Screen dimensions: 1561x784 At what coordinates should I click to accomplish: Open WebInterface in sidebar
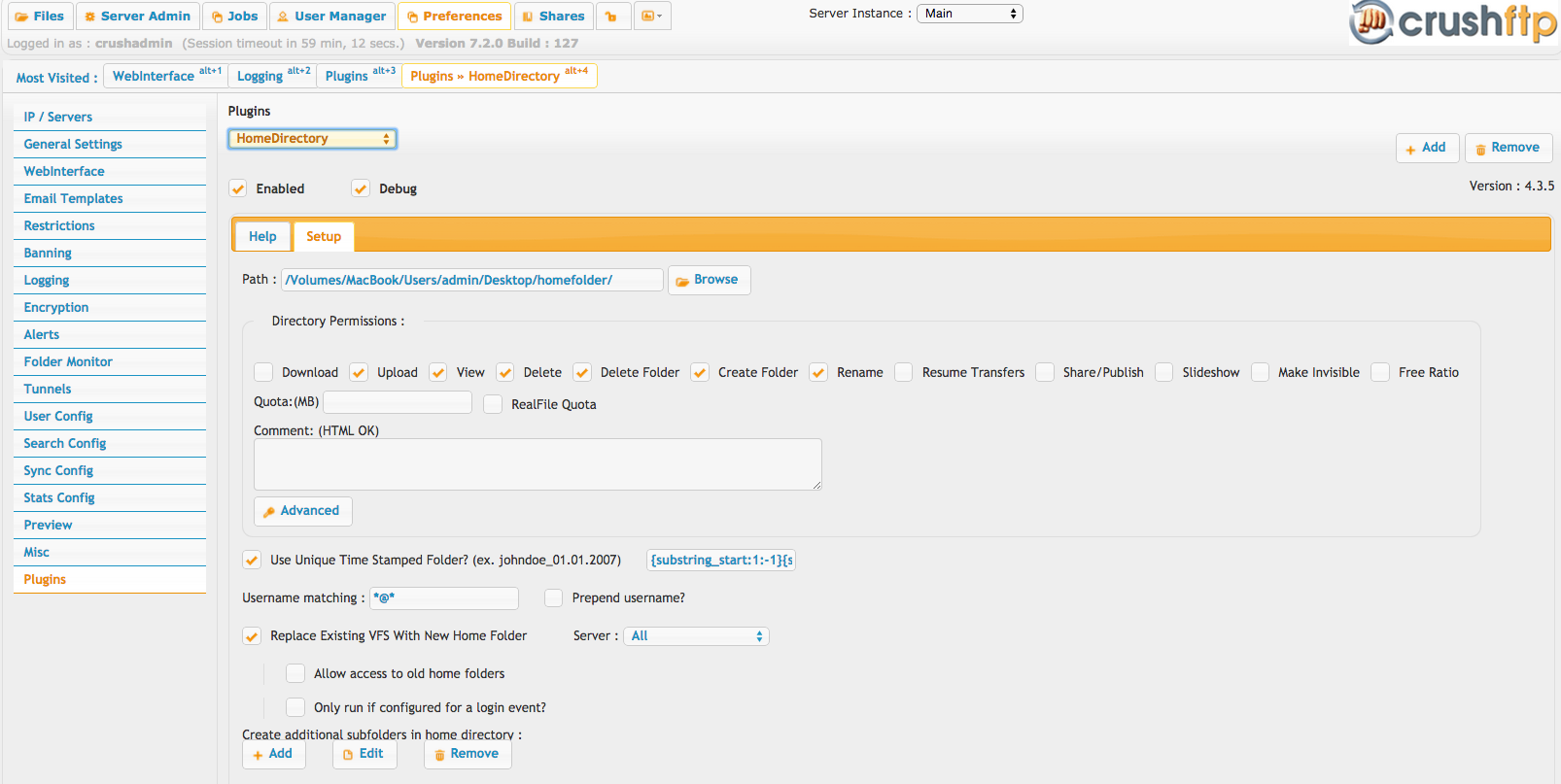pyautogui.click(x=110, y=171)
